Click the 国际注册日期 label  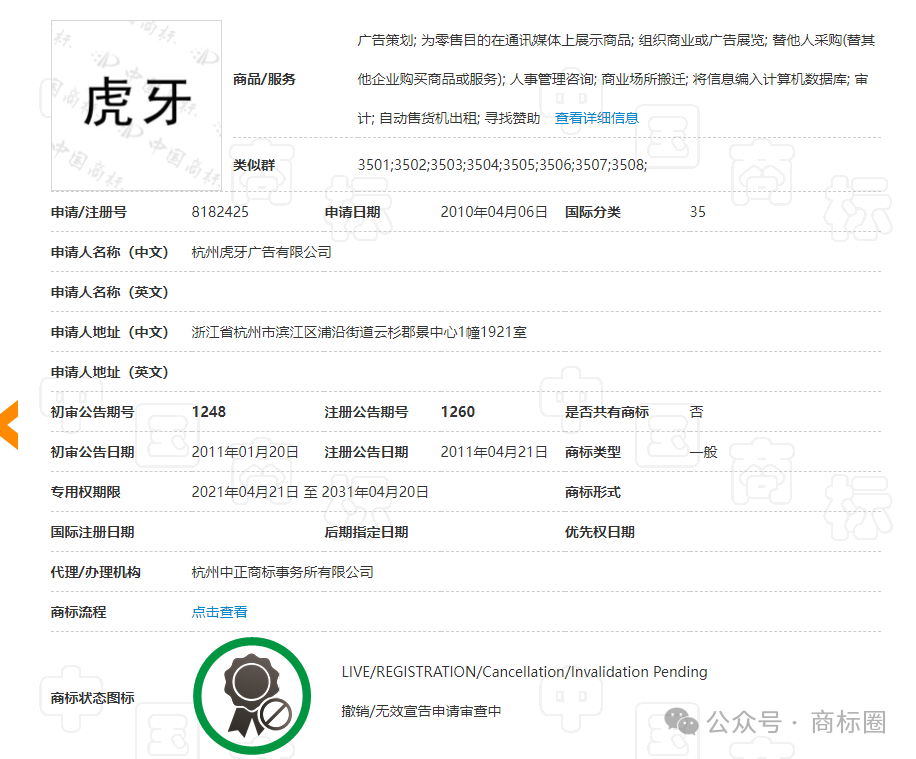click(92, 532)
